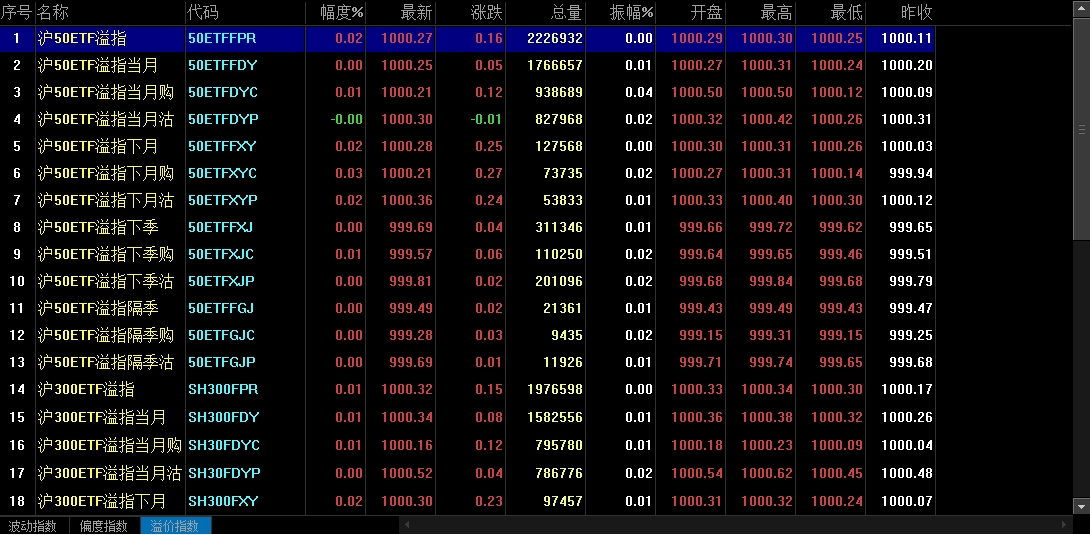1090x535 pixels.
Task: Switch to the 波动指数 tab
Action: 33,526
